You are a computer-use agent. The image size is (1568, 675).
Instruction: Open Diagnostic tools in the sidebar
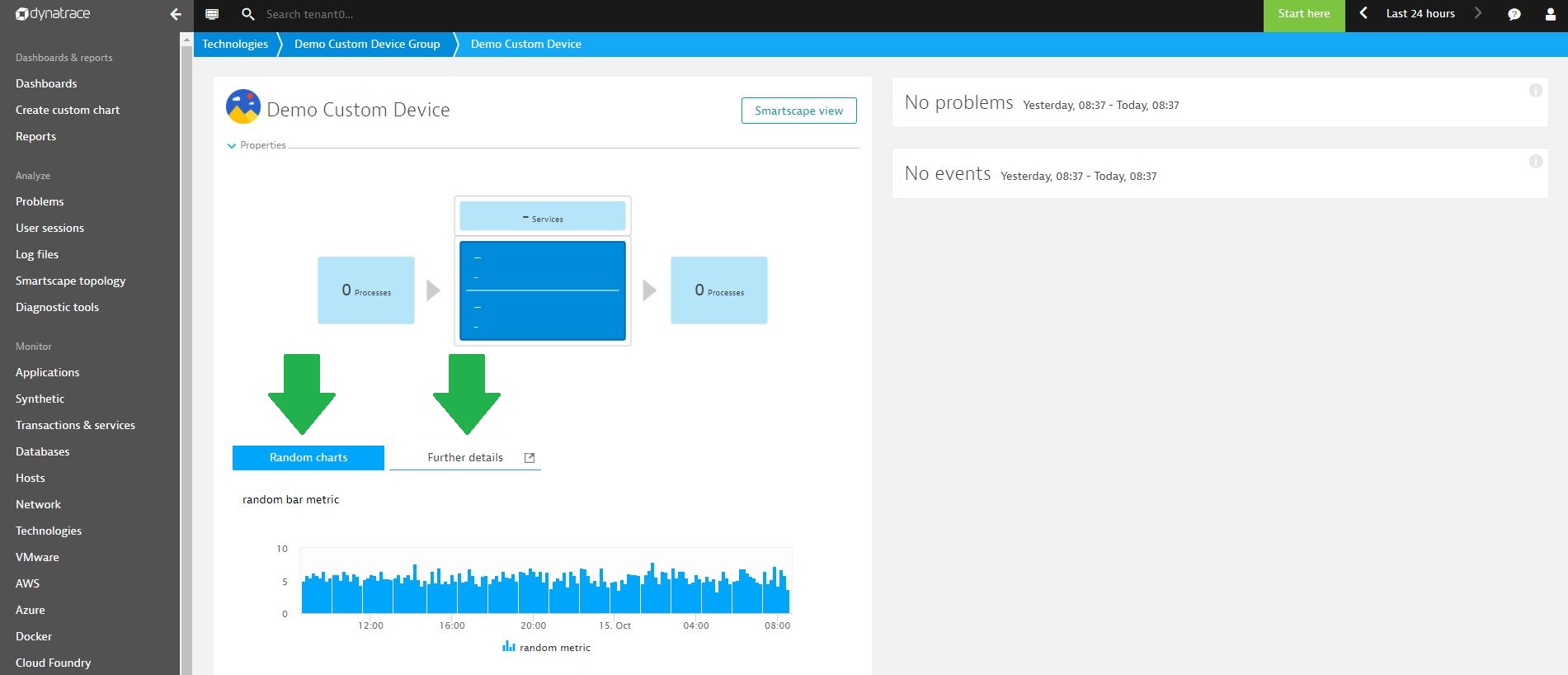pyautogui.click(x=57, y=307)
